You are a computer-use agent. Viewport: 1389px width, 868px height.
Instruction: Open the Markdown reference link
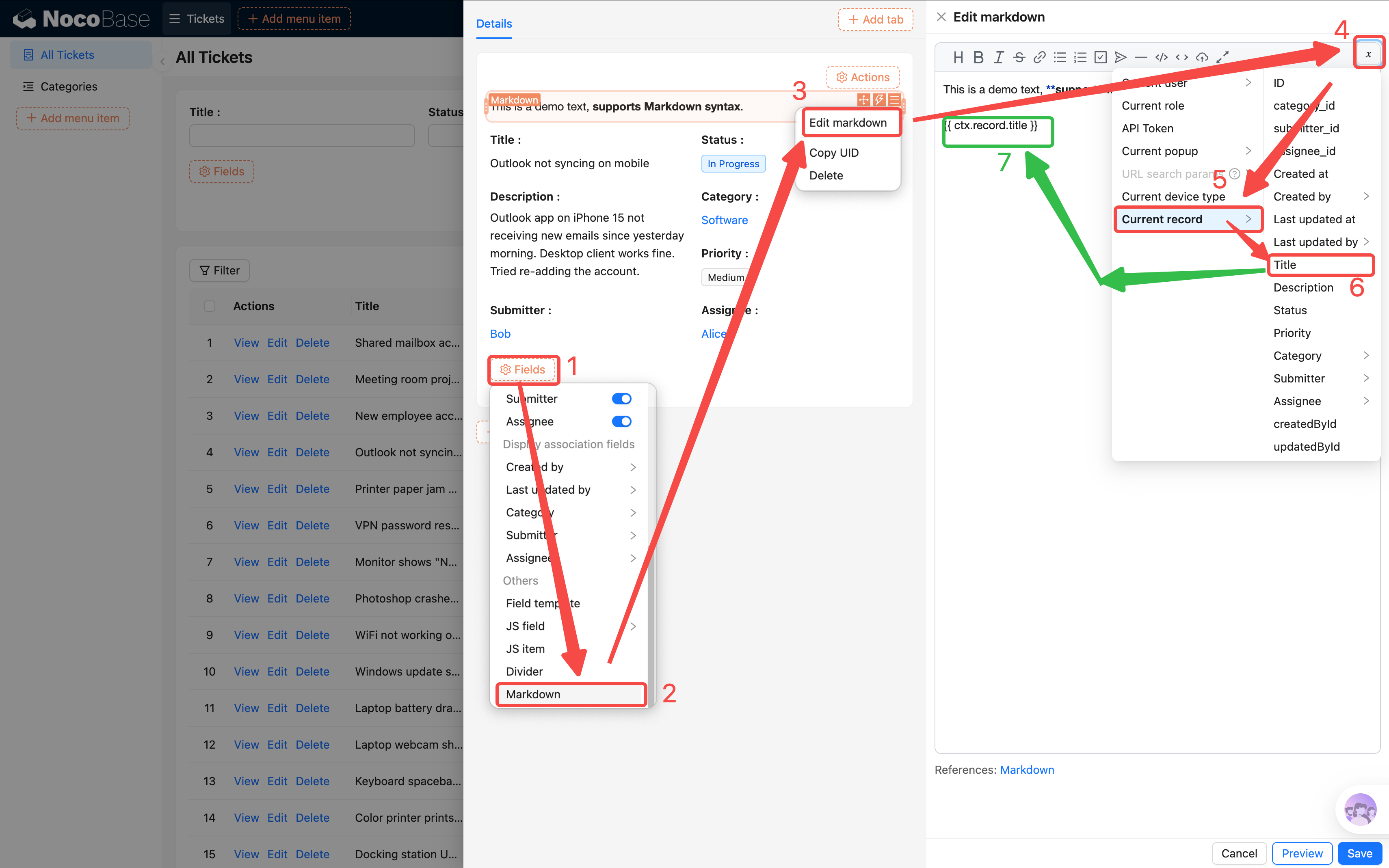point(1027,770)
